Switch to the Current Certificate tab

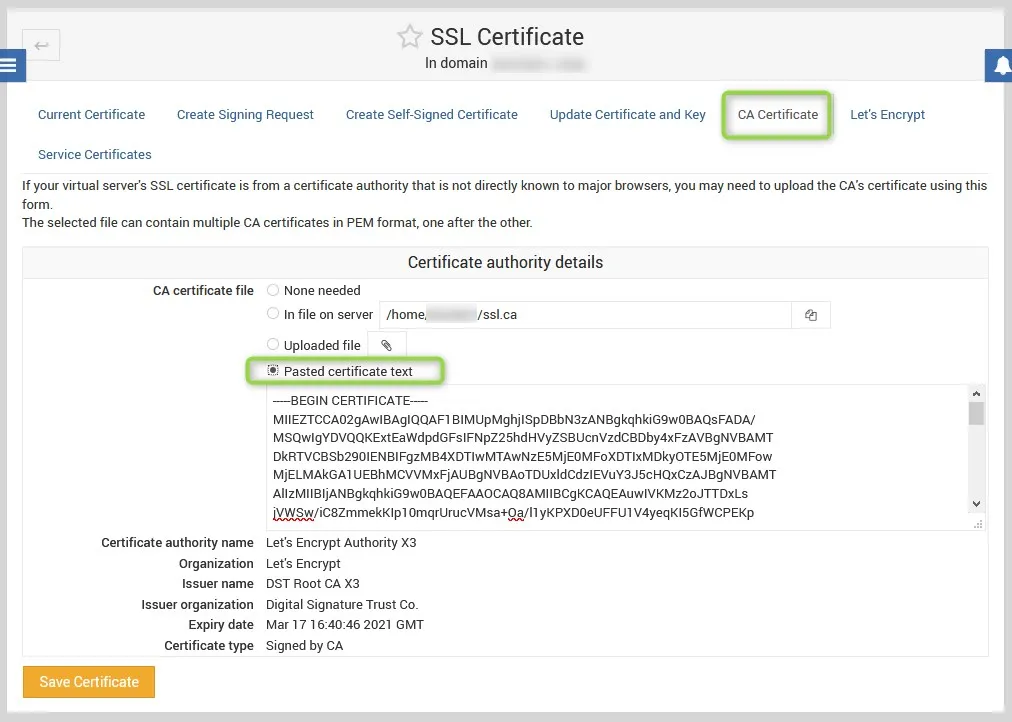[91, 115]
